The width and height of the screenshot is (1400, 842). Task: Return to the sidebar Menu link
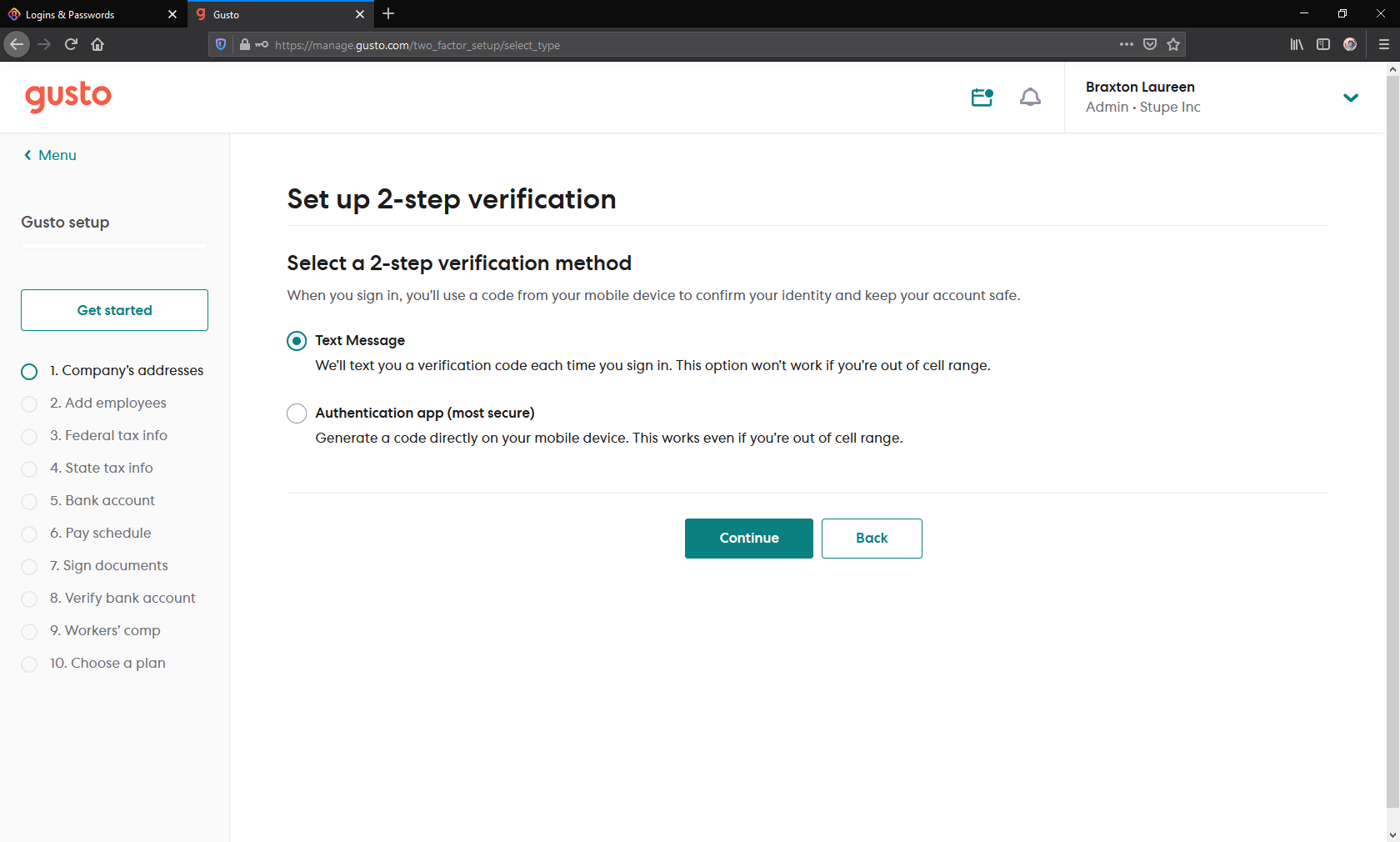tap(50, 155)
